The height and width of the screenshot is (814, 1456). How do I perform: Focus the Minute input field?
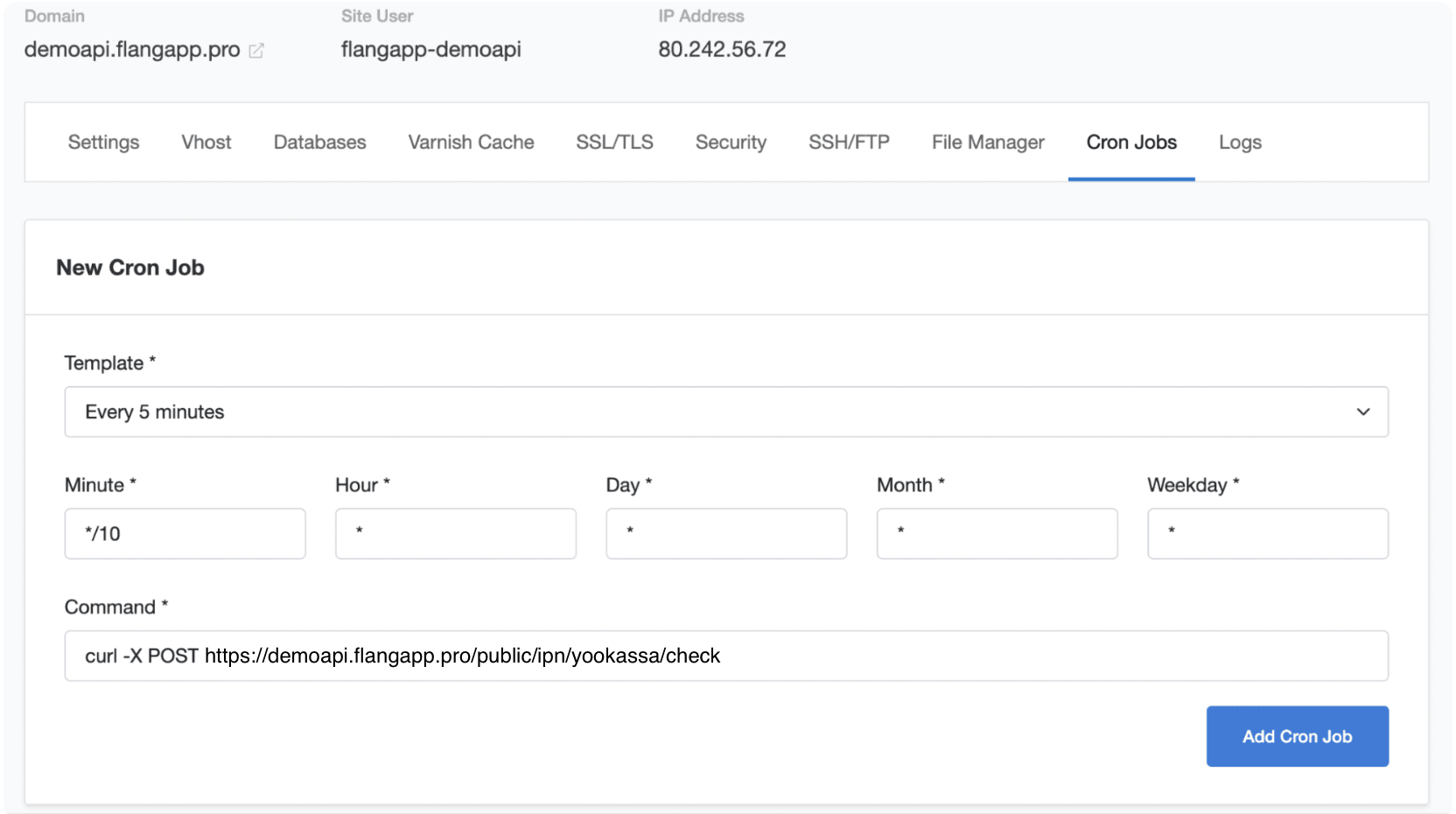[x=185, y=534]
